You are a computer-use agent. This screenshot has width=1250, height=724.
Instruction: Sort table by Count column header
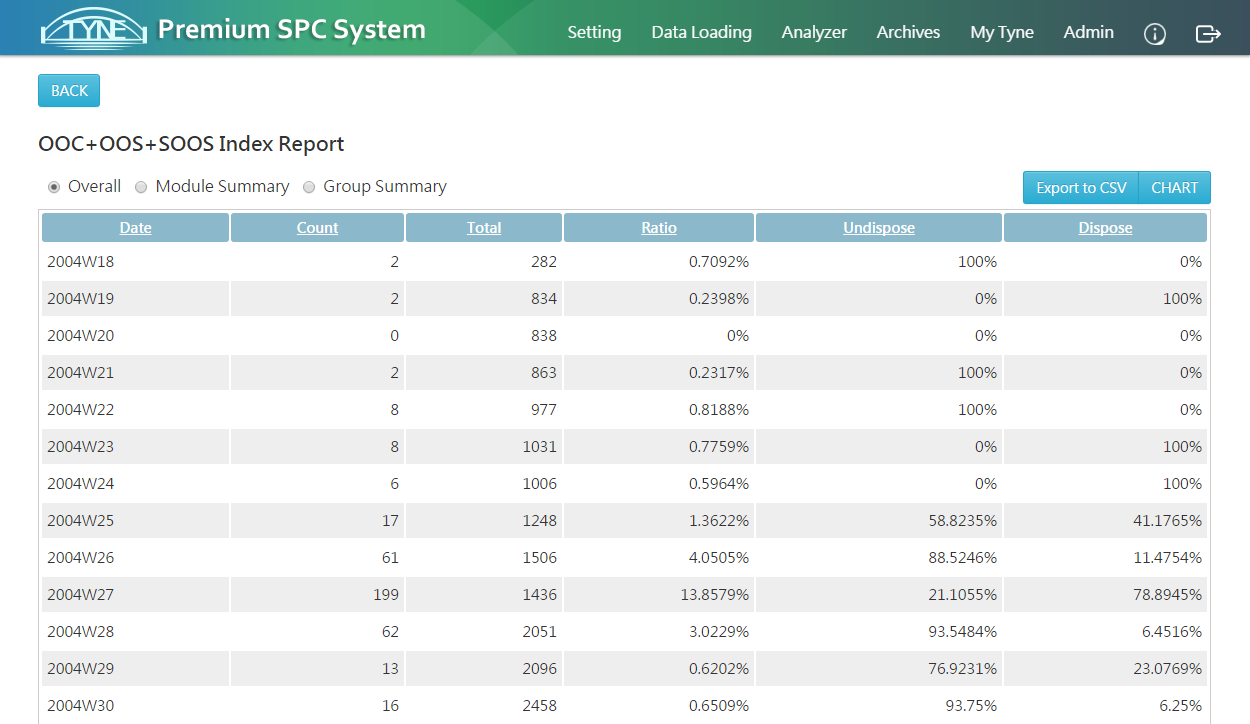[317, 228]
